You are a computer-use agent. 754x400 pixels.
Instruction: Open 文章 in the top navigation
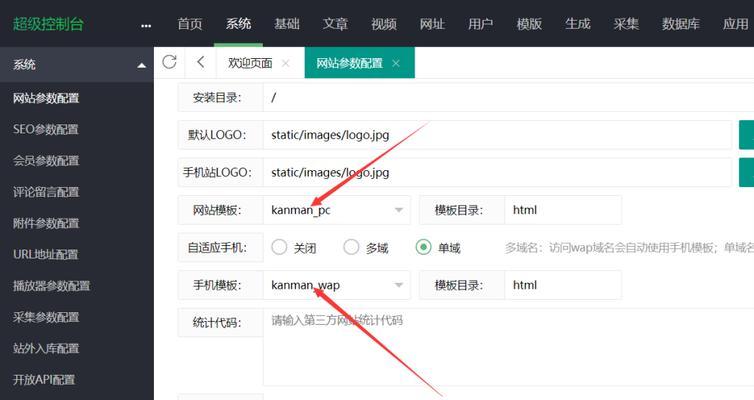335,24
